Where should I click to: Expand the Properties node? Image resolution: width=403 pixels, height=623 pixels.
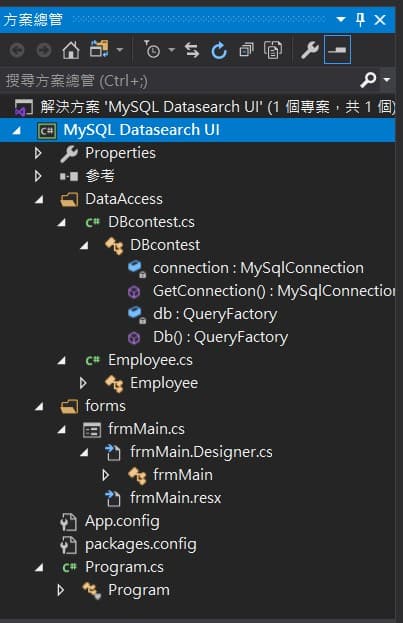pyautogui.click(x=38, y=153)
